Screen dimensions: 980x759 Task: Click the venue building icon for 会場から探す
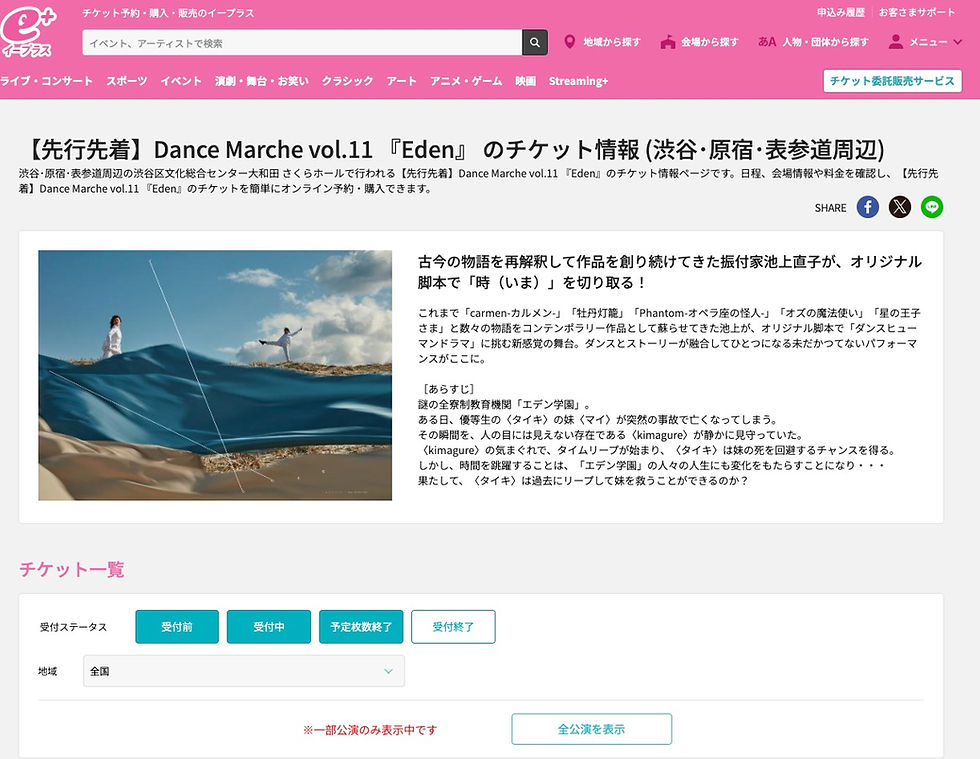[x=668, y=42]
